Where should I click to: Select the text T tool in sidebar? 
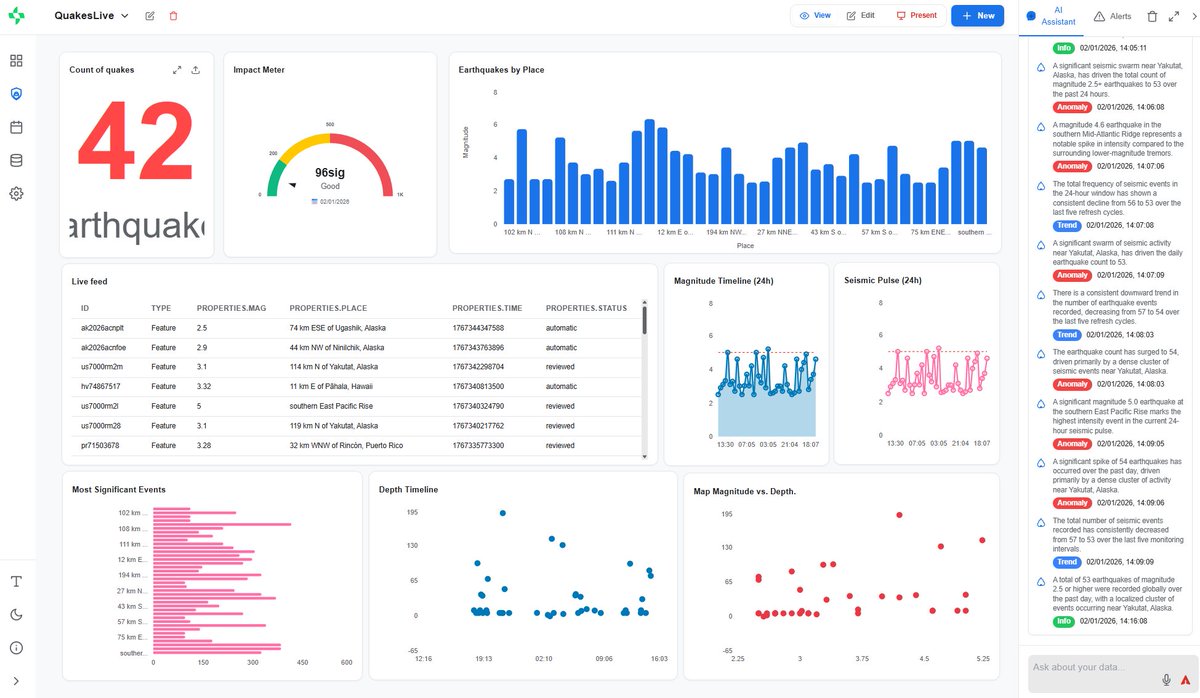[x=16, y=582]
